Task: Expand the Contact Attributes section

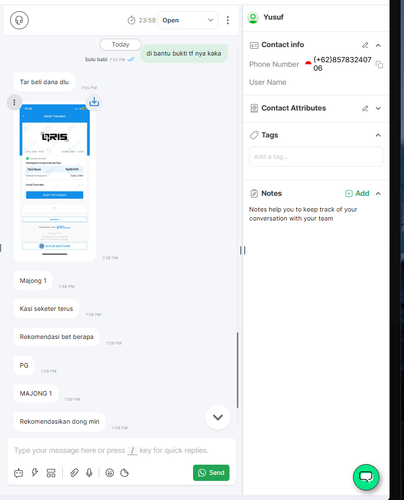Action: [x=378, y=108]
